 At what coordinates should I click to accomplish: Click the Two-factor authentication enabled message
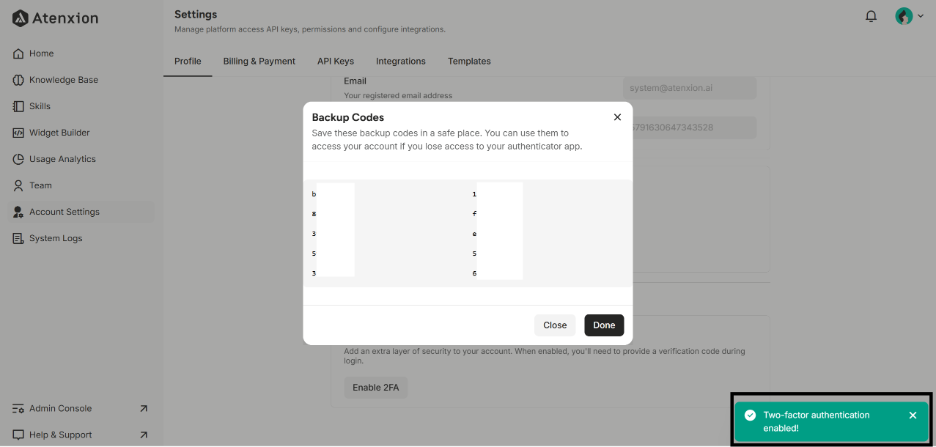pyautogui.click(x=816, y=421)
